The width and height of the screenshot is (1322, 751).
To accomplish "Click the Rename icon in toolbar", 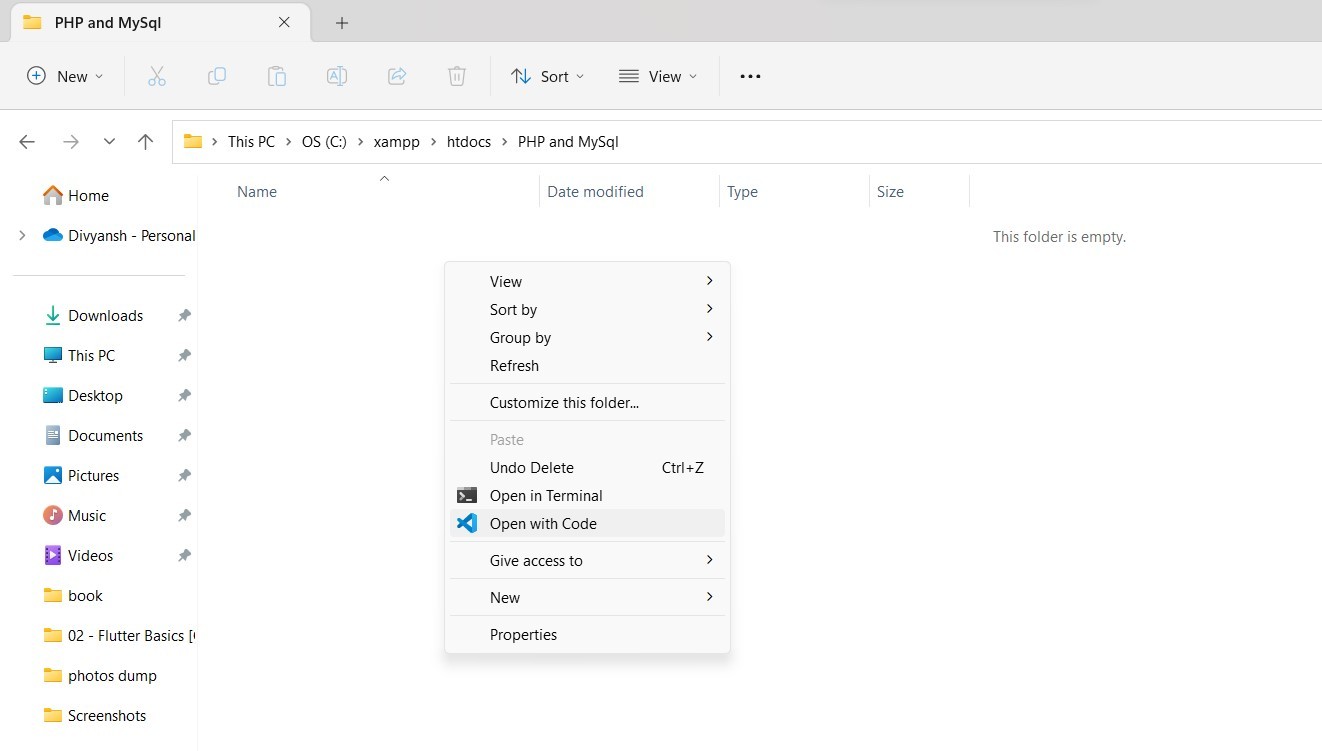I will (x=337, y=76).
